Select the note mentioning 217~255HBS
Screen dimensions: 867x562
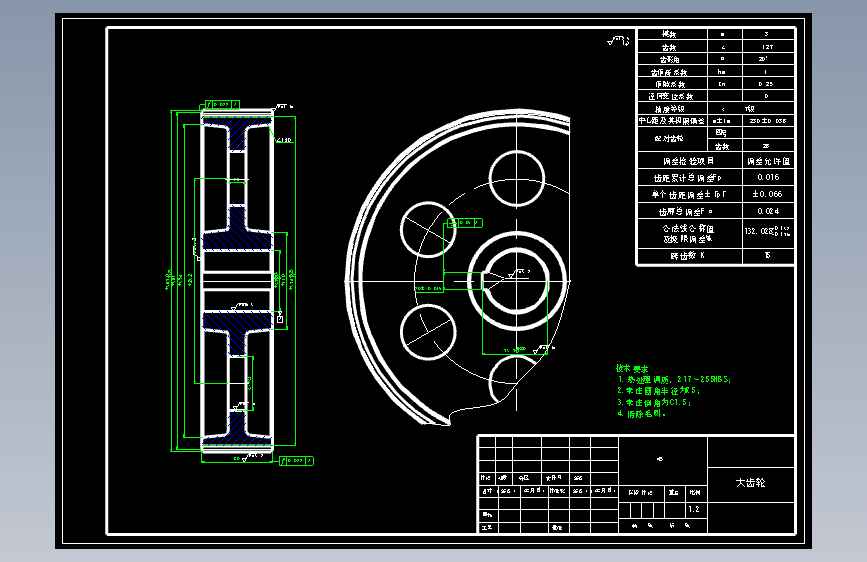point(675,379)
